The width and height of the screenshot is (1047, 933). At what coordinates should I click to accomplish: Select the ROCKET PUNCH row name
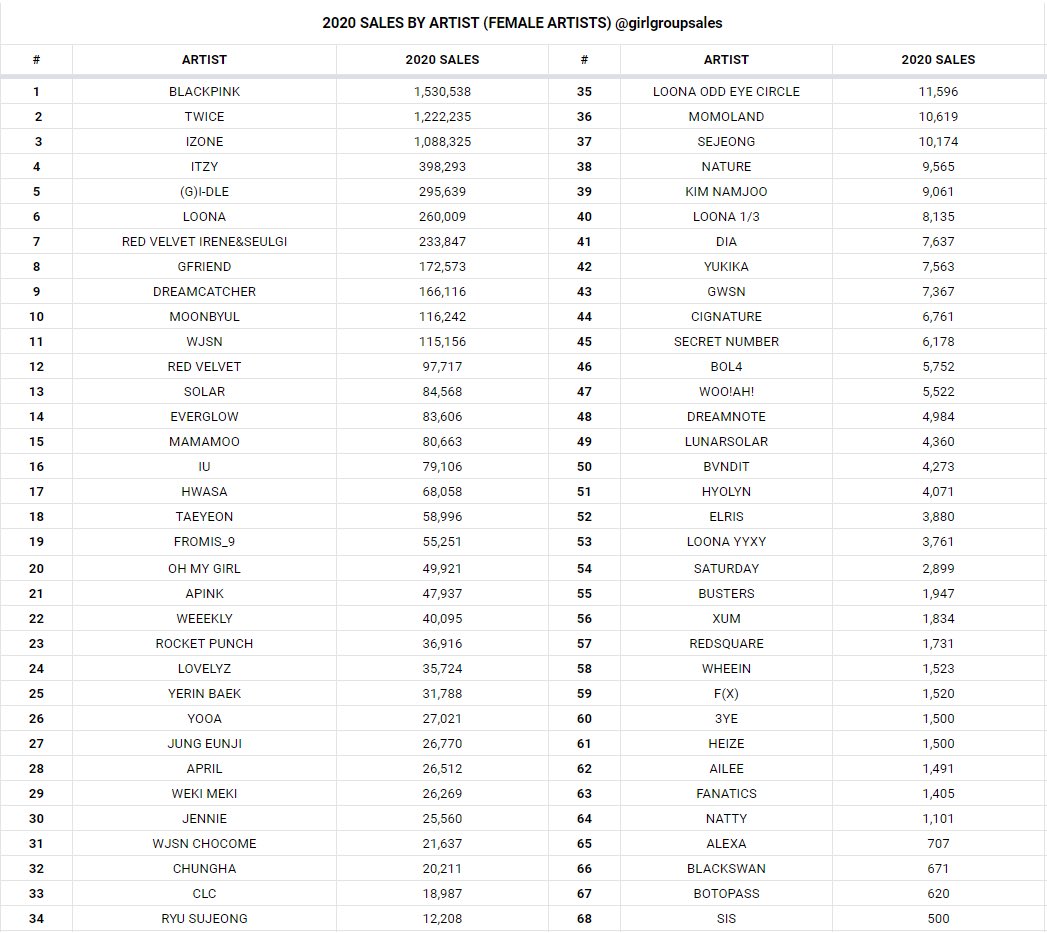[204, 644]
